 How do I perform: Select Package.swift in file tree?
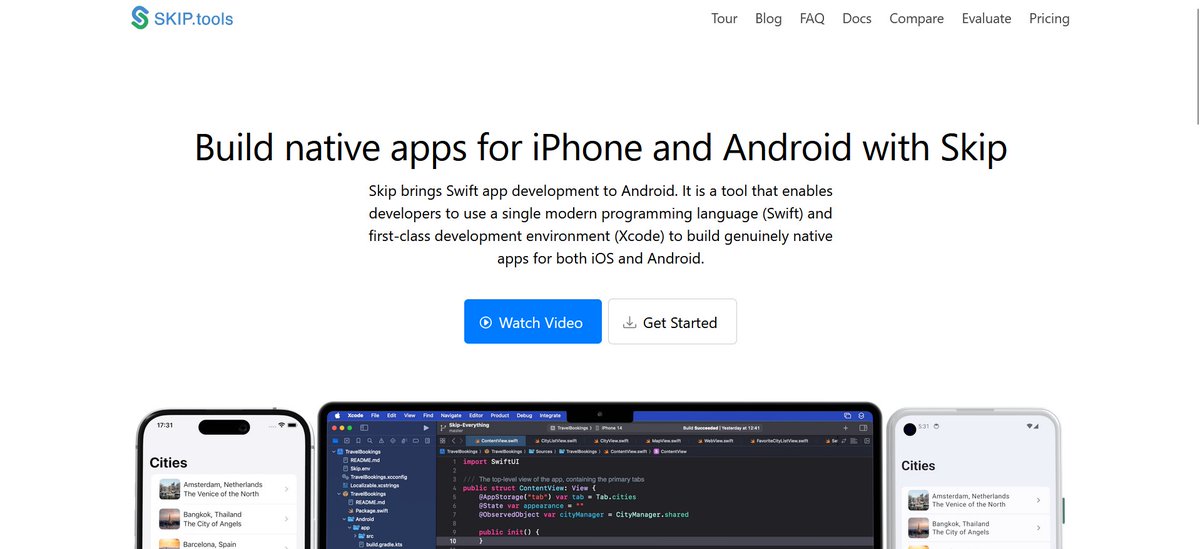pos(367,511)
